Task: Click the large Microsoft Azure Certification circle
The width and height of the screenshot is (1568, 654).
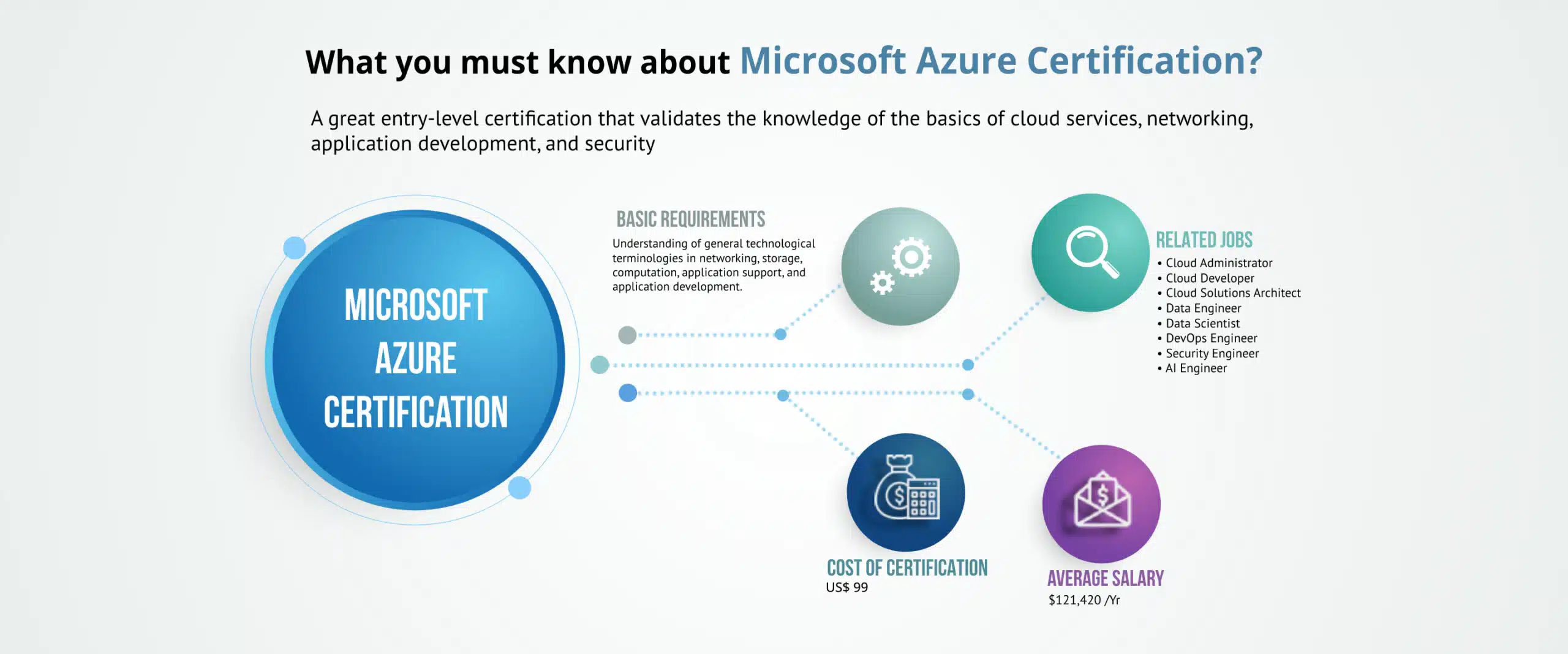Action: pos(415,360)
